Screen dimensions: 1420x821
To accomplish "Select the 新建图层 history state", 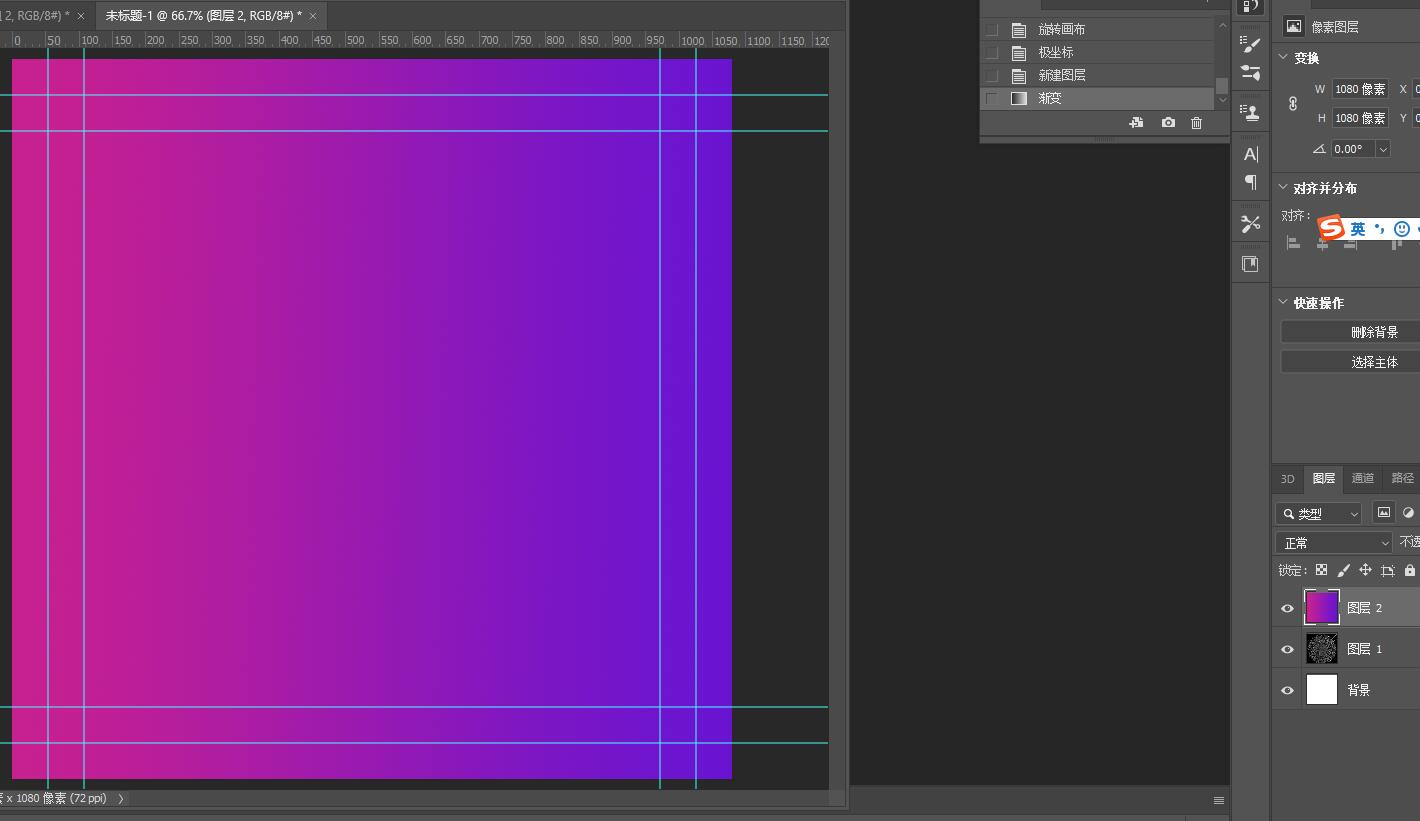I will pyautogui.click(x=1098, y=75).
